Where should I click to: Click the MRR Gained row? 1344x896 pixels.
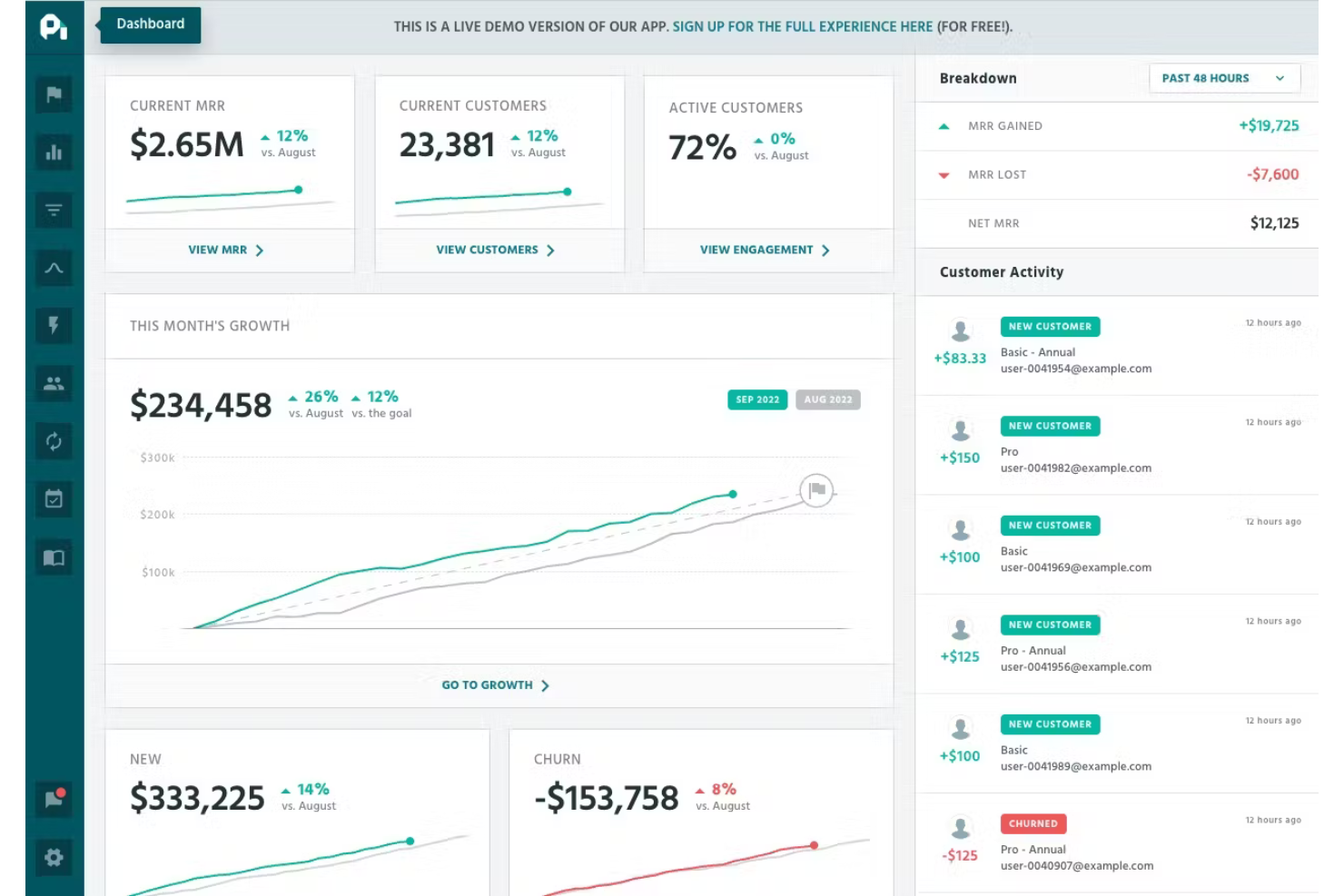click(1117, 126)
